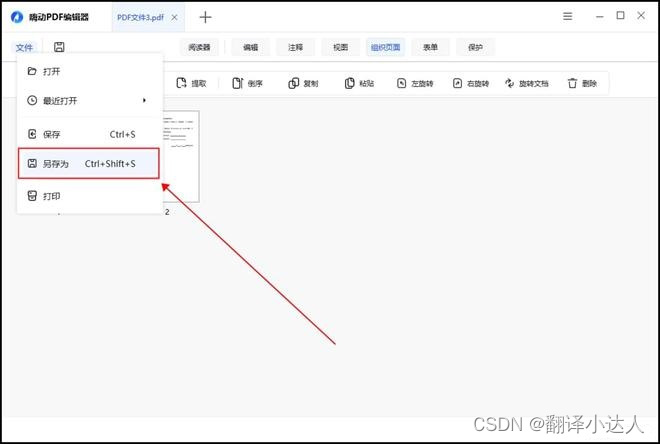Open the 注释 tab
Screen dimensions: 660x444
[x=295, y=47]
